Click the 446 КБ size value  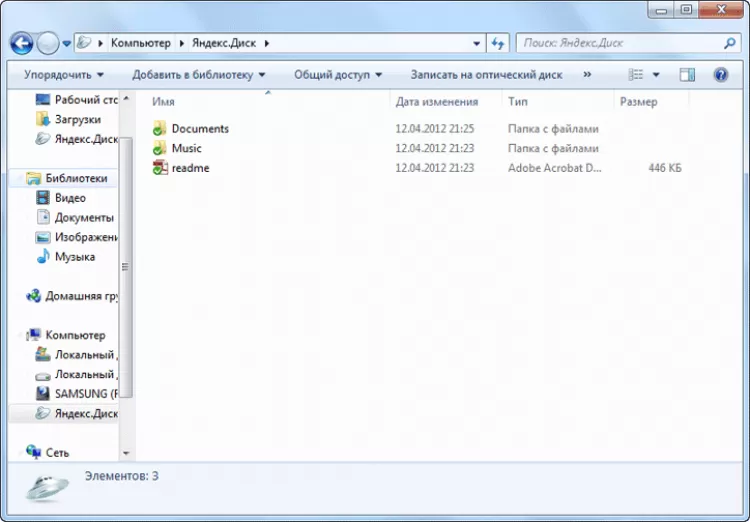pyautogui.click(x=664, y=168)
